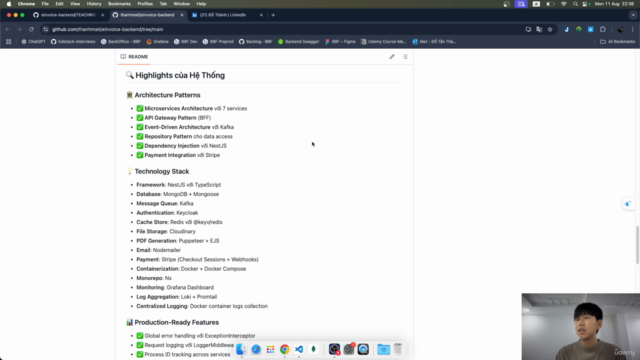Image resolution: width=640 pixels, height=360 pixels.
Task: Click 'Event-Driven Architecture' list item
Action: click(x=185, y=127)
